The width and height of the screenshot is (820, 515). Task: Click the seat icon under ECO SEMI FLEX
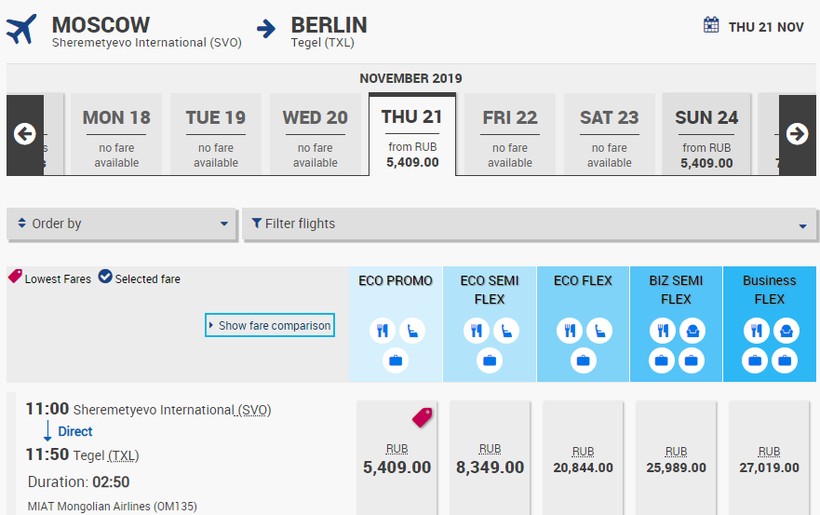click(x=505, y=330)
